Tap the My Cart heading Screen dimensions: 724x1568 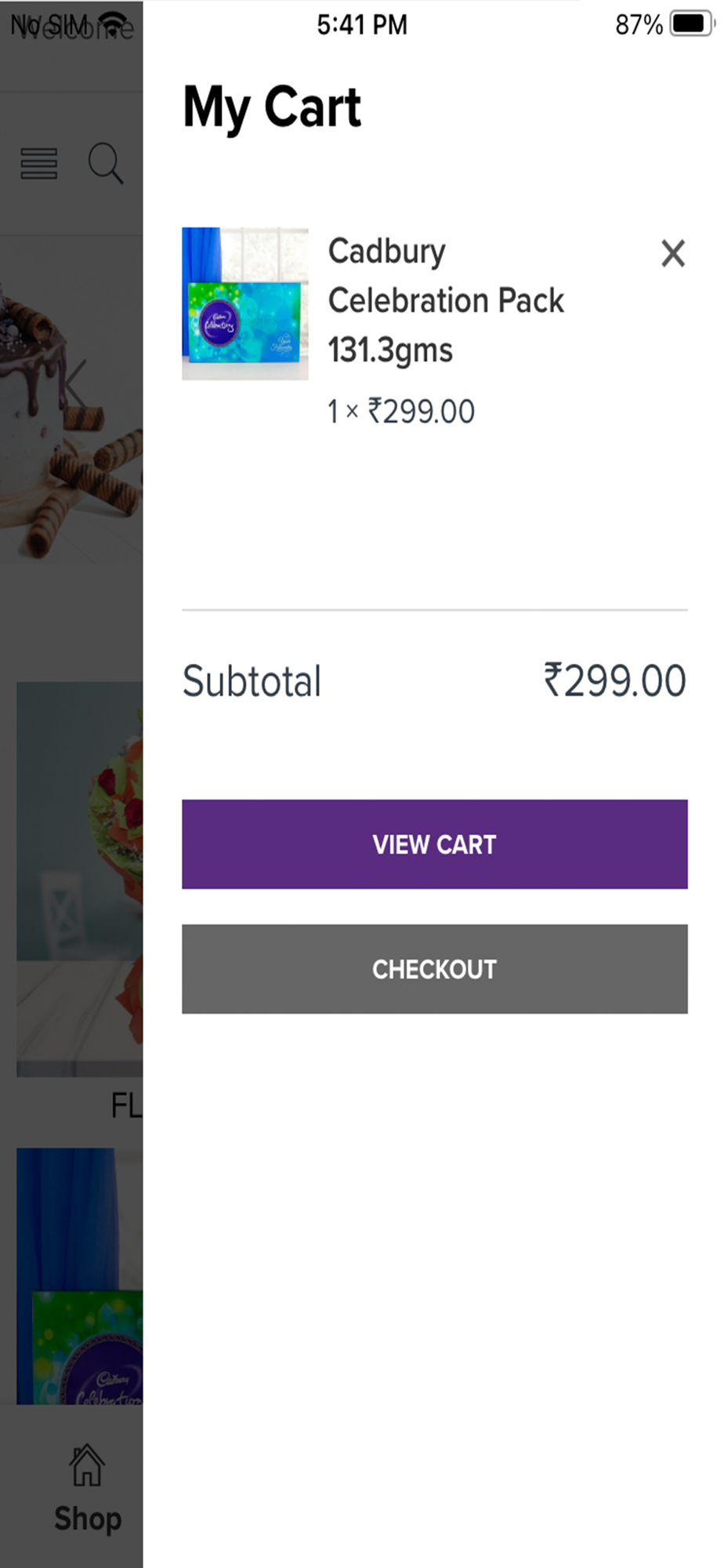(x=272, y=107)
